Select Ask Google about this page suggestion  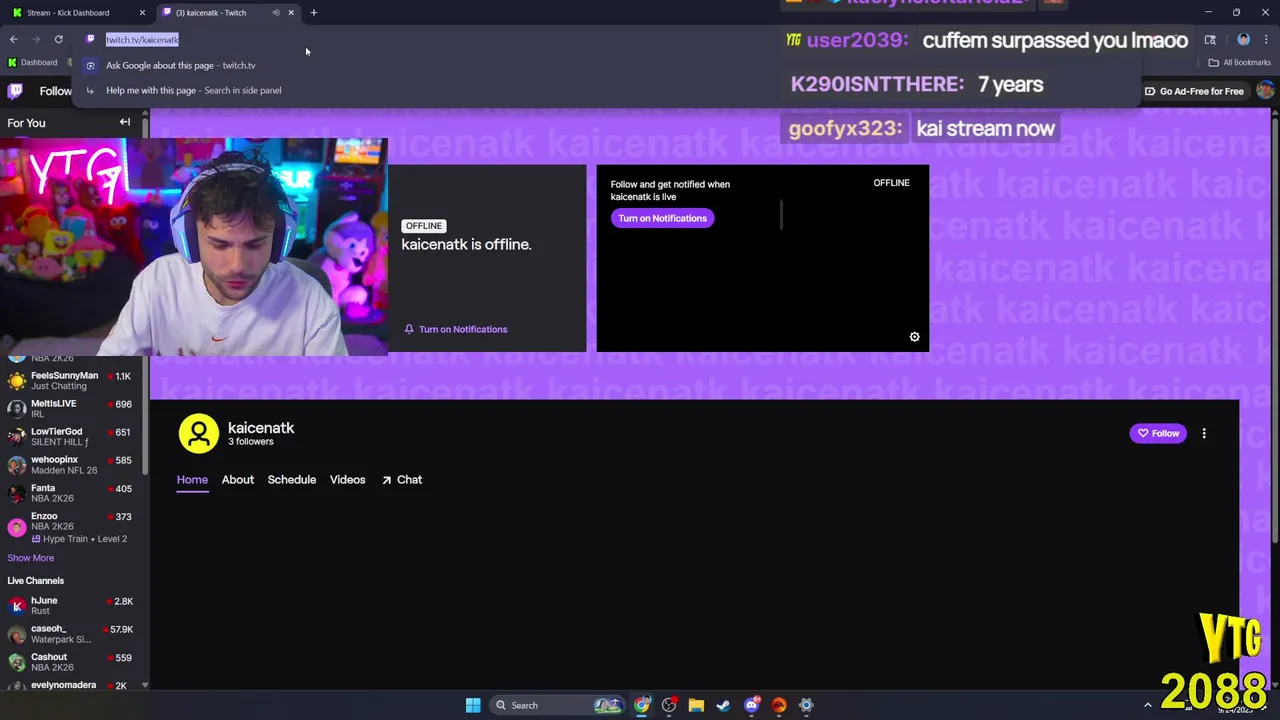click(180, 65)
